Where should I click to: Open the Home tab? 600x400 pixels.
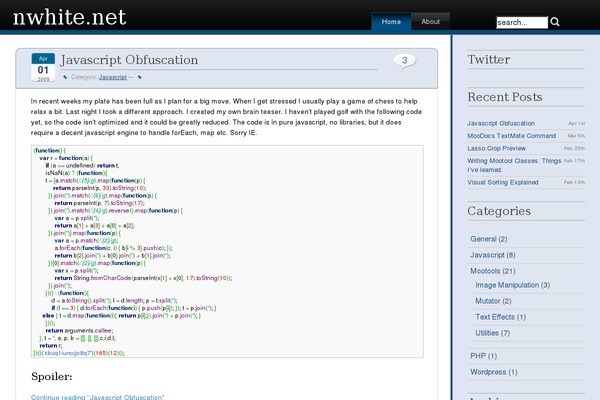tap(391, 21)
